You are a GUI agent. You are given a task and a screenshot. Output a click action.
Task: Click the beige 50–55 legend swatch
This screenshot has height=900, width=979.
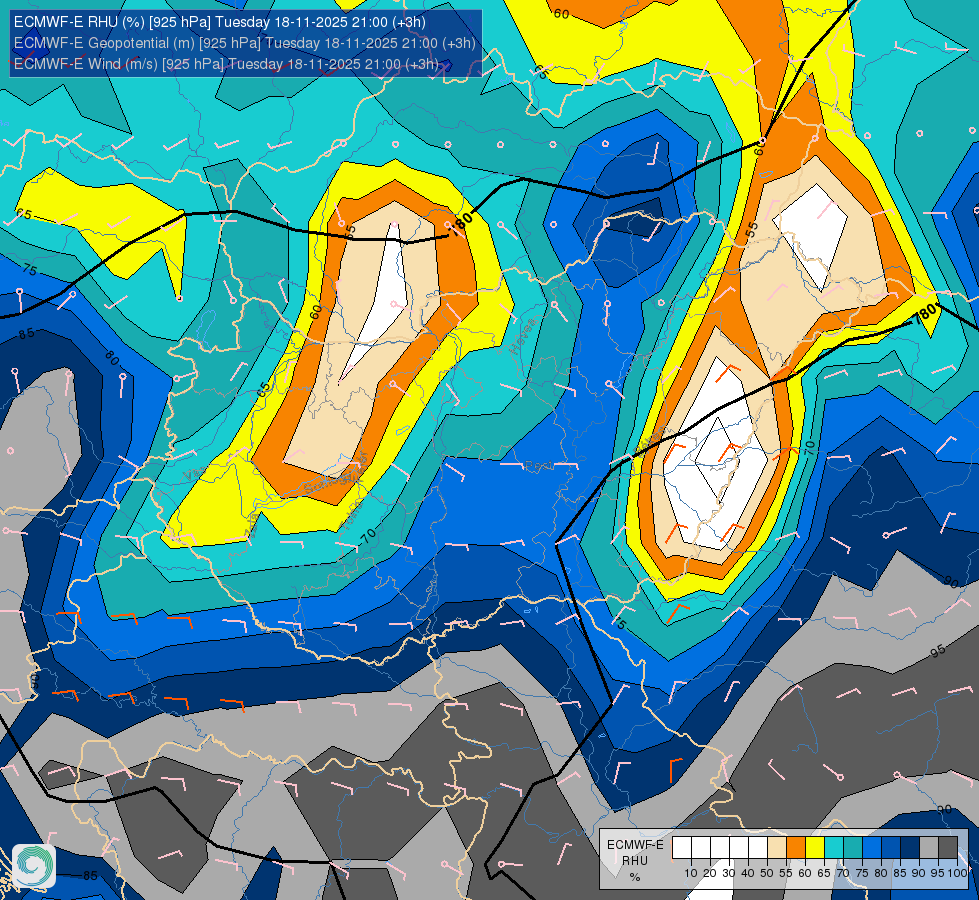777,847
